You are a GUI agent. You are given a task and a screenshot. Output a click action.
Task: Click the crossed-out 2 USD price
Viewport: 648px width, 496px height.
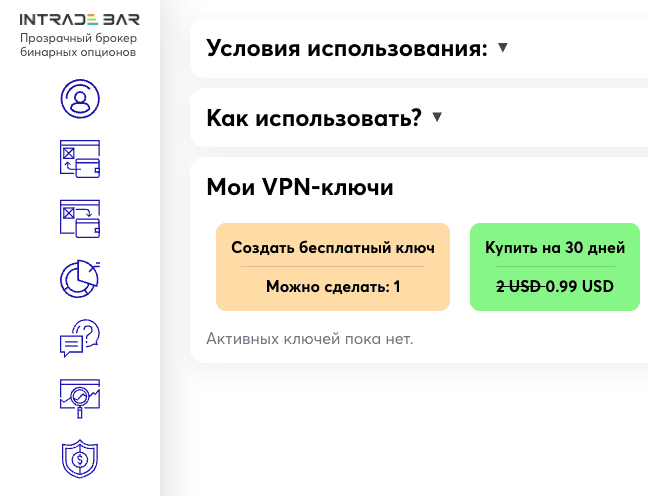click(x=519, y=287)
